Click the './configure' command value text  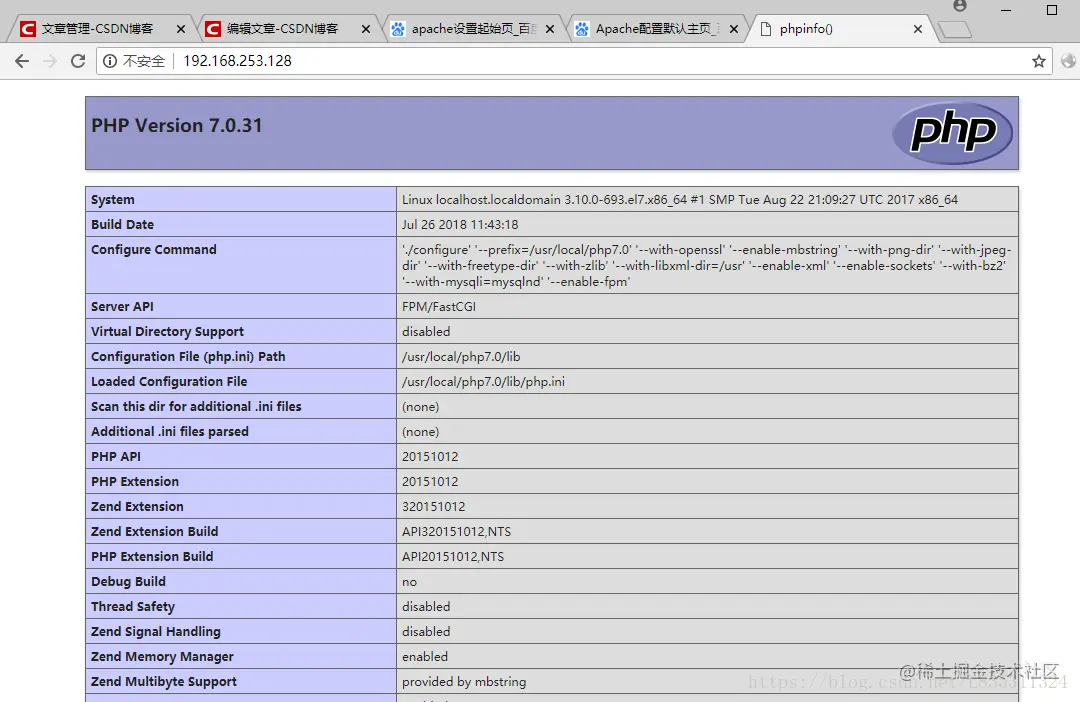(707, 265)
